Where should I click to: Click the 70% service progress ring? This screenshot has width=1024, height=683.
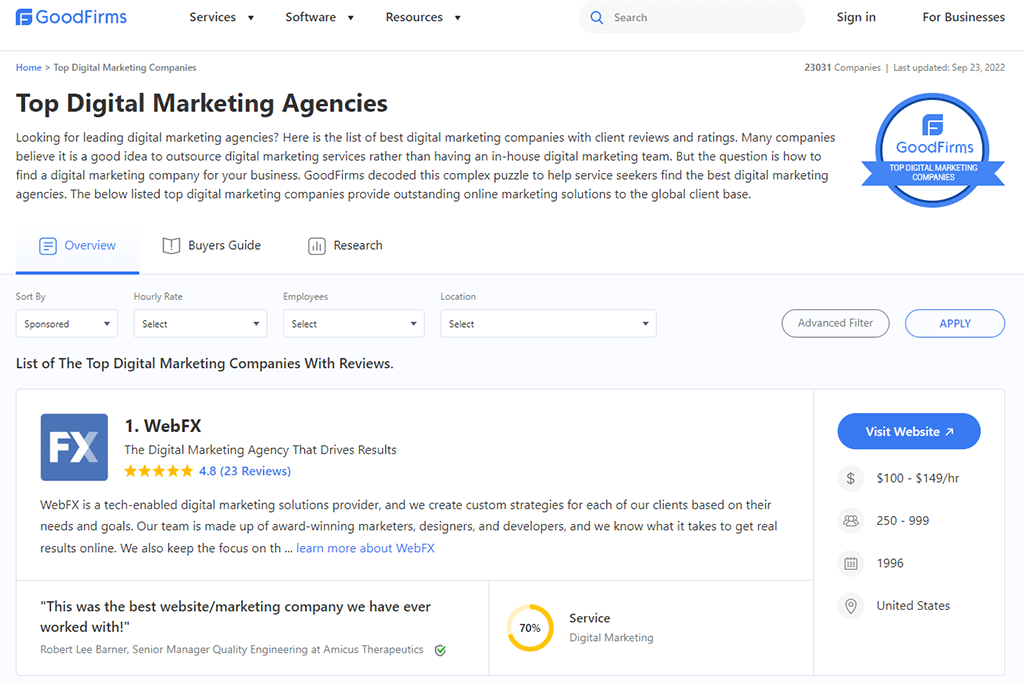tap(530, 628)
